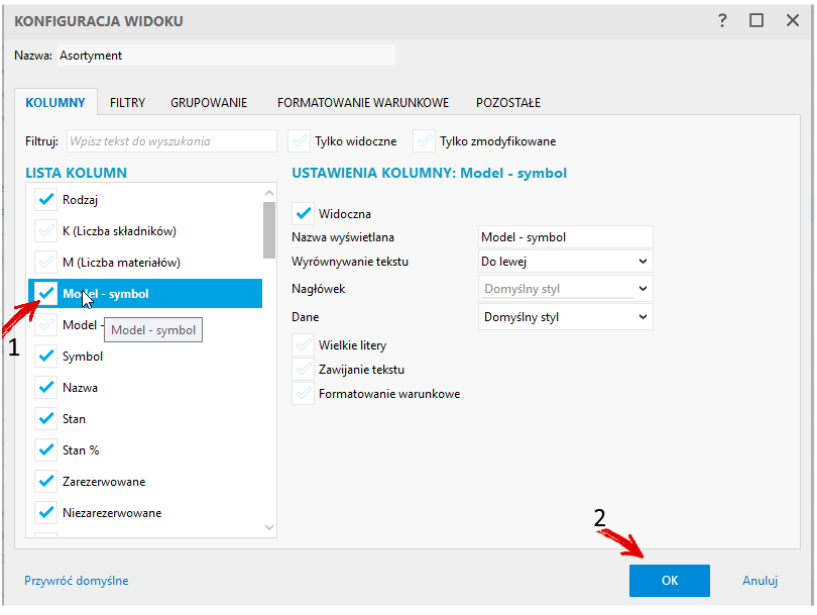Screen dimensions: 817x615
Task: Confirm with the OK button
Action: click(x=669, y=580)
